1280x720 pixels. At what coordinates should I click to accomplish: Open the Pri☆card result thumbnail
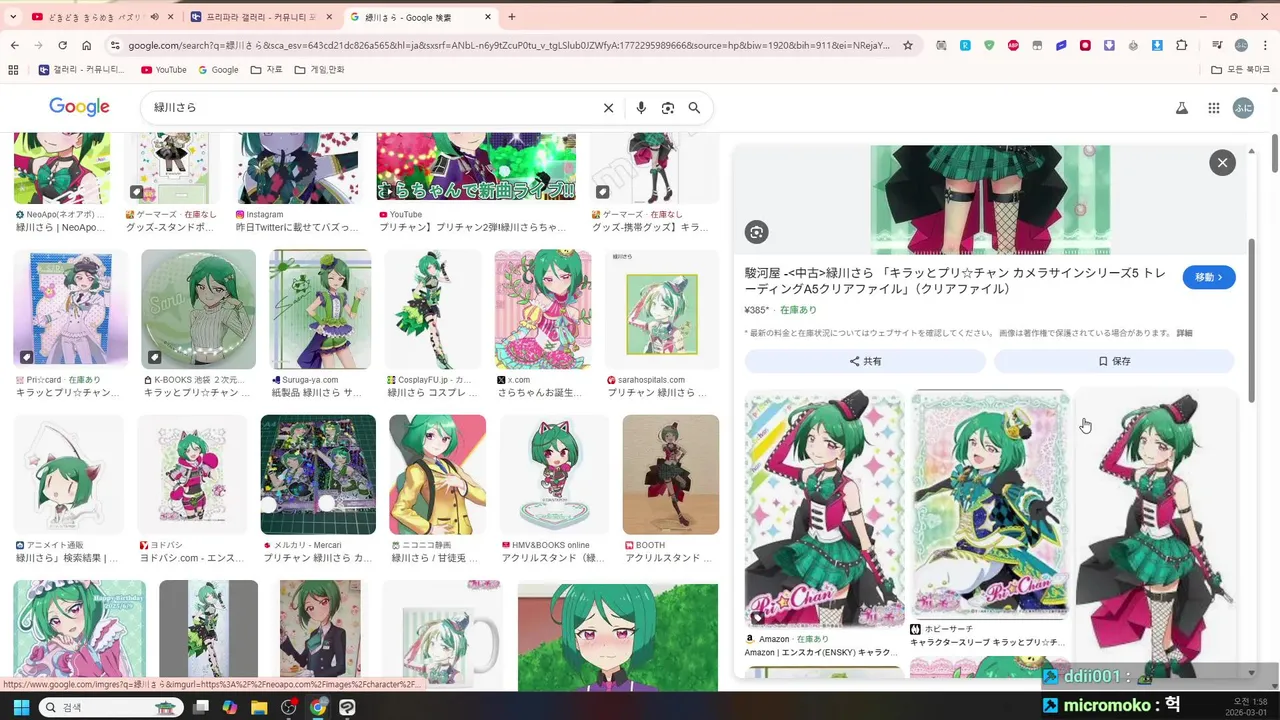click(70, 310)
